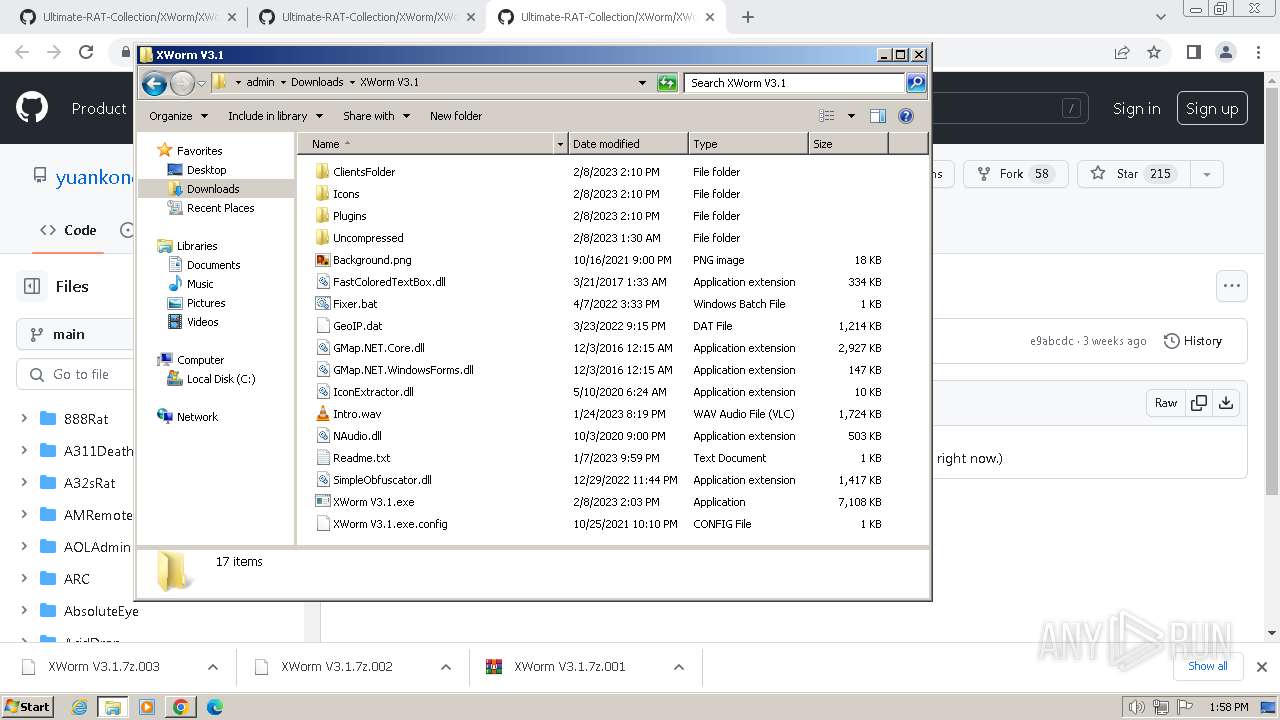Click the Start button
This screenshot has width=1280, height=720.
click(28, 707)
